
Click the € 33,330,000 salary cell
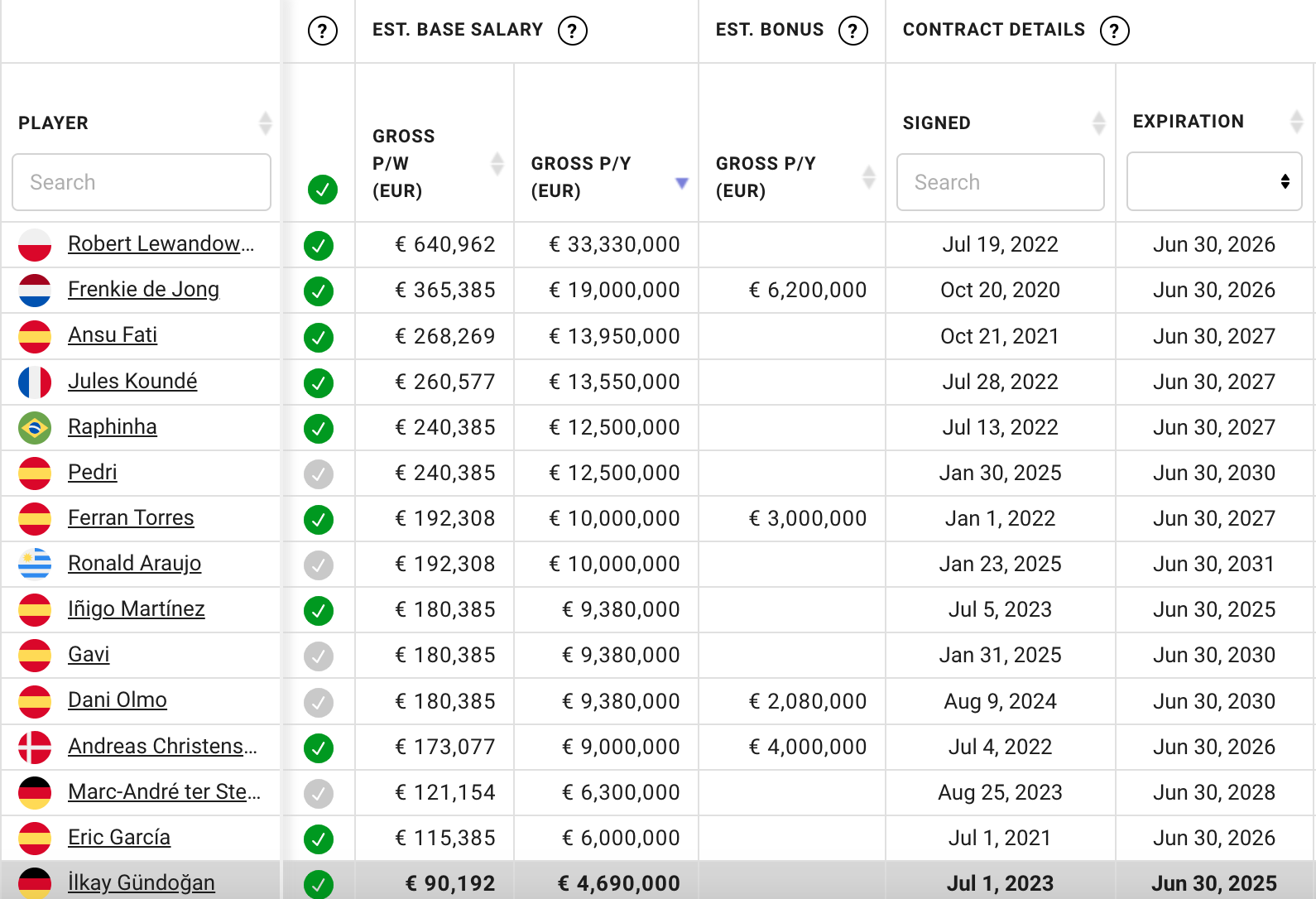[614, 245]
